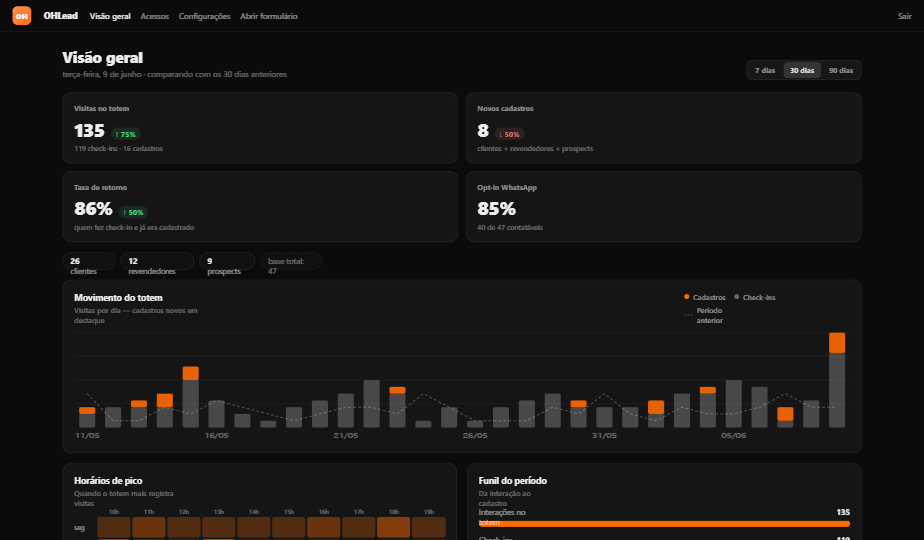The height and width of the screenshot is (540, 924).
Task: Click the Funil do período heading
Action: pos(513,481)
